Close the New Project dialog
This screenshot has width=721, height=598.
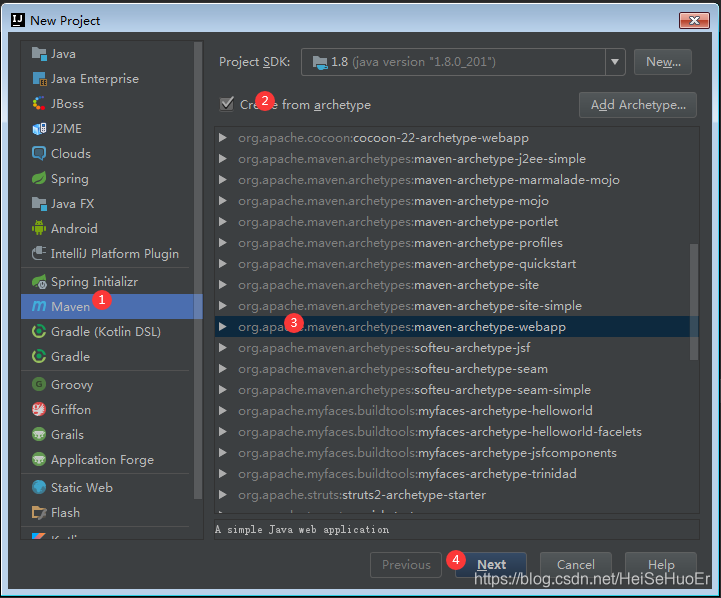click(694, 20)
